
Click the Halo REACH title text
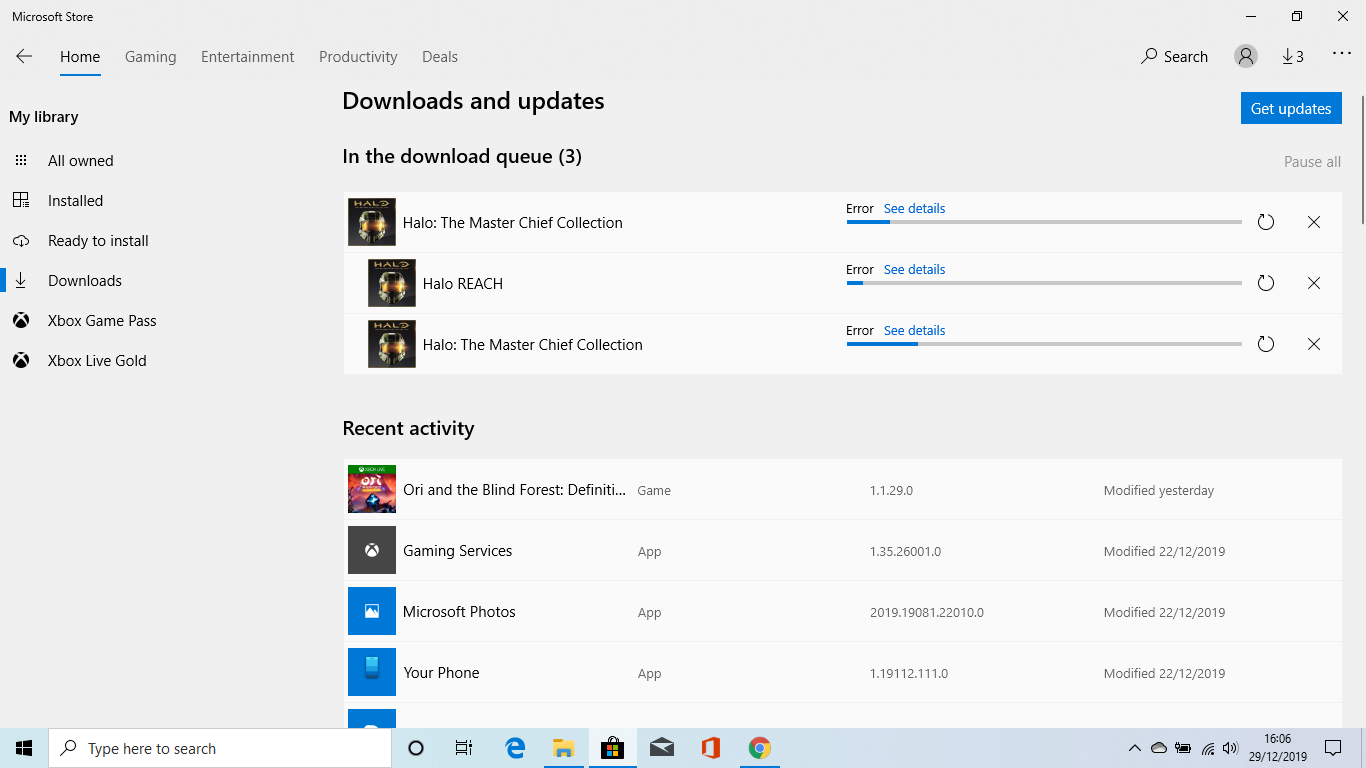[x=463, y=284]
